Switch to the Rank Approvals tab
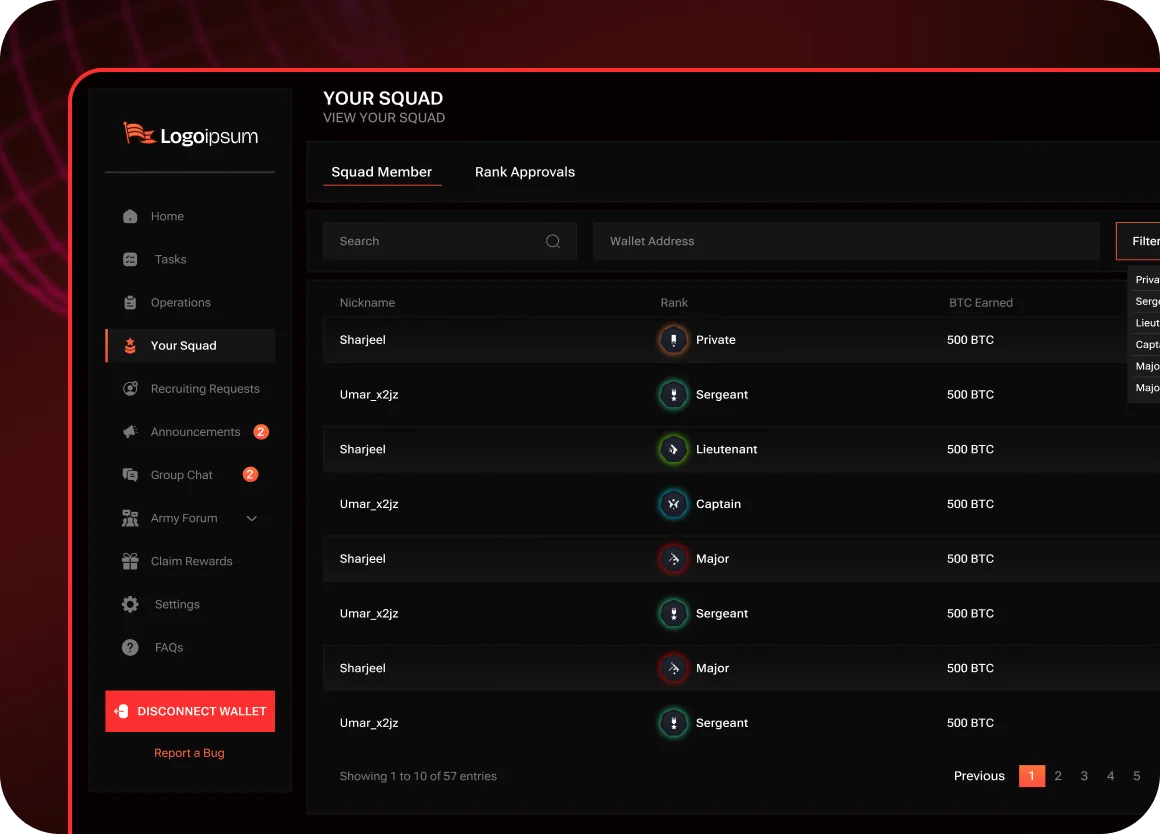The height and width of the screenshot is (834, 1160). pos(524,172)
